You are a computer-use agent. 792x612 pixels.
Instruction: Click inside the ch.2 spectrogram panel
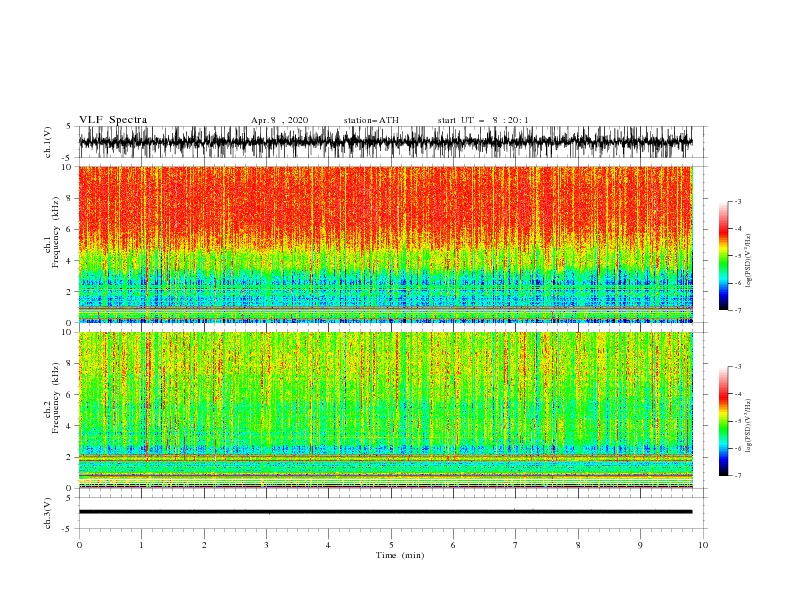click(x=386, y=410)
